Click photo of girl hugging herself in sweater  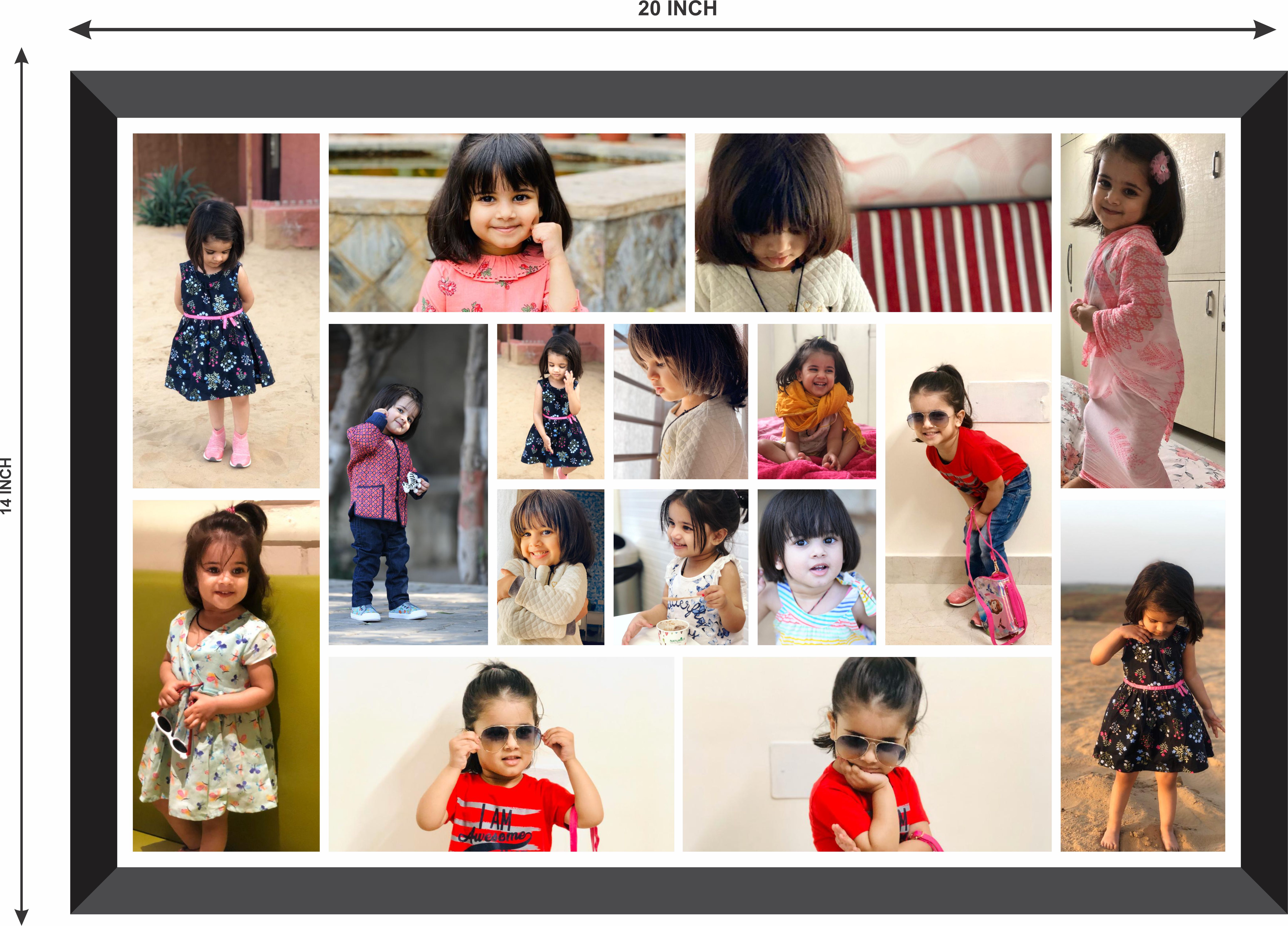[550, 567]
